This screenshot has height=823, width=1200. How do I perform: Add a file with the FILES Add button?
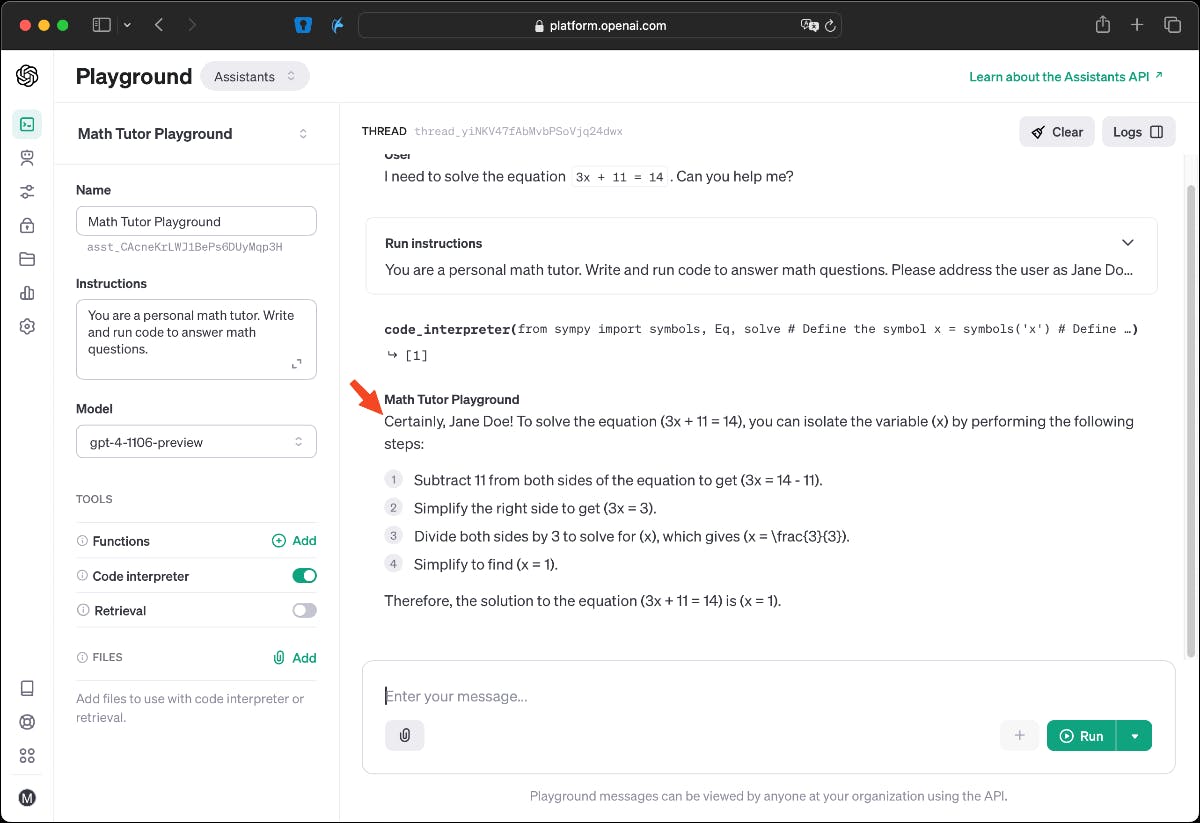tap(294, 658)
